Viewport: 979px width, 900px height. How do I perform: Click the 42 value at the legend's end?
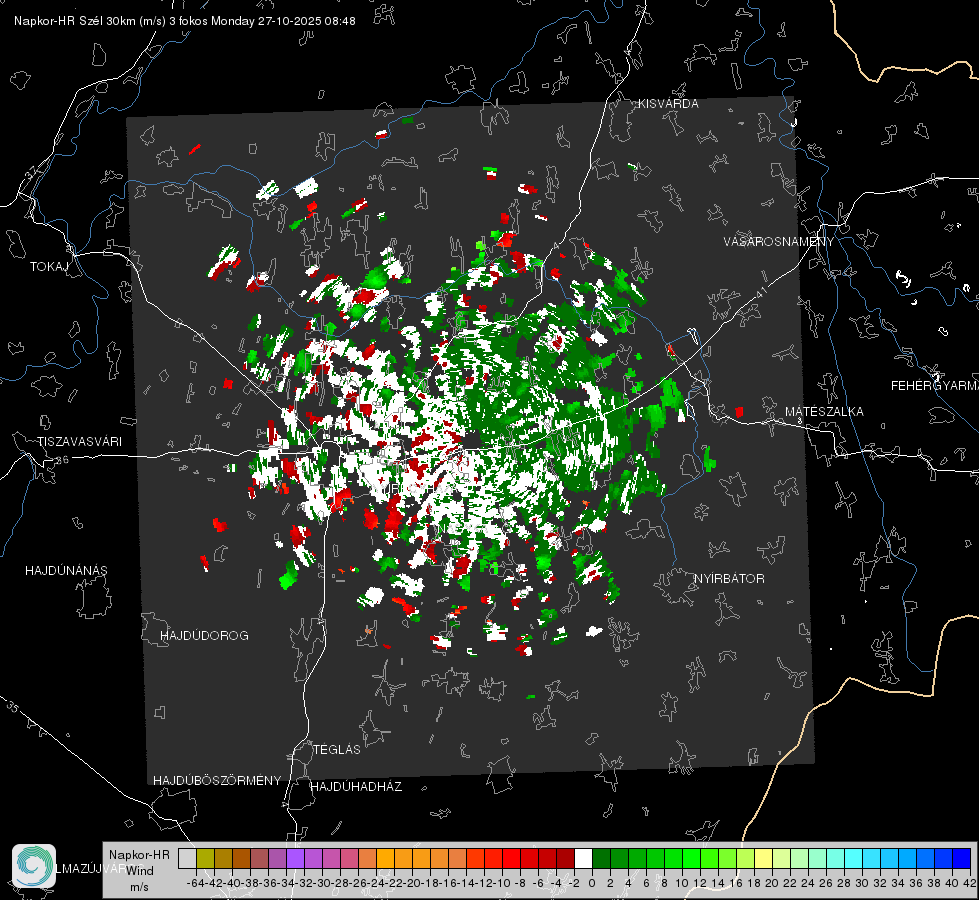(x=969, y=883)
